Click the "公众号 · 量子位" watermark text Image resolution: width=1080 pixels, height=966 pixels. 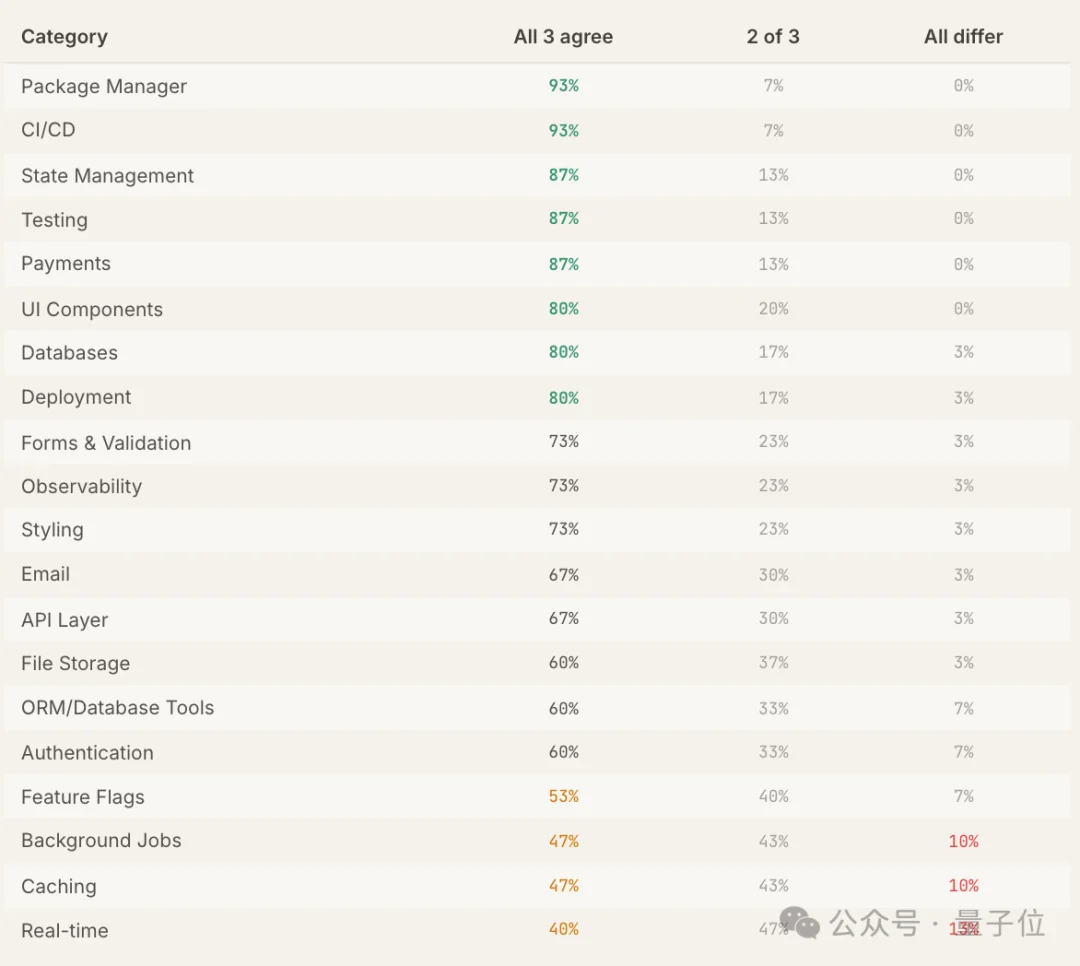(x=937, y=923)
